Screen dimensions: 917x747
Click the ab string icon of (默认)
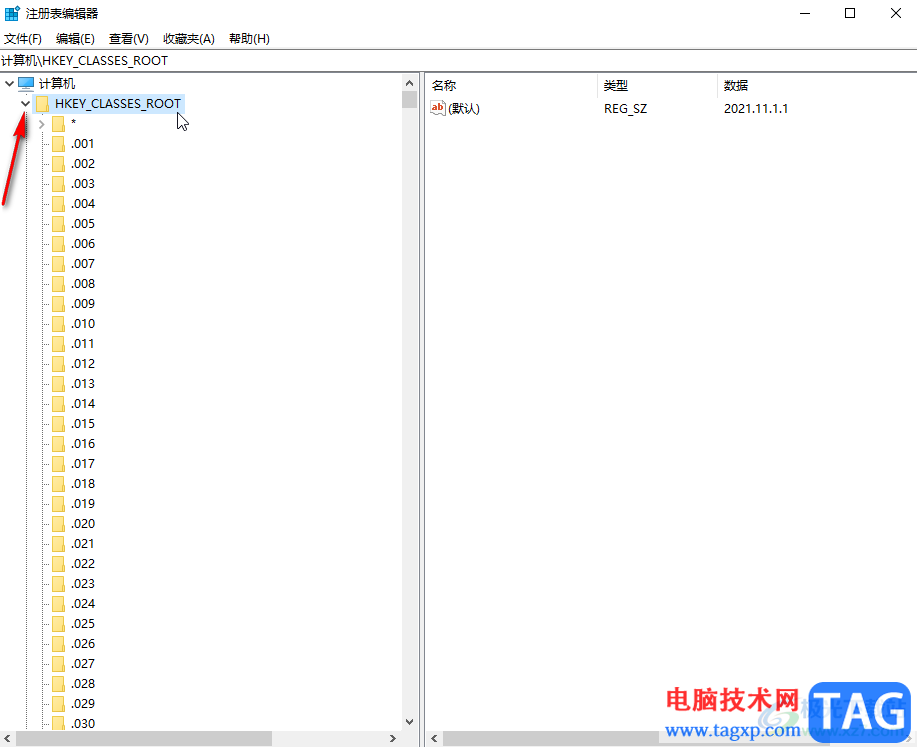click(437, 108)
